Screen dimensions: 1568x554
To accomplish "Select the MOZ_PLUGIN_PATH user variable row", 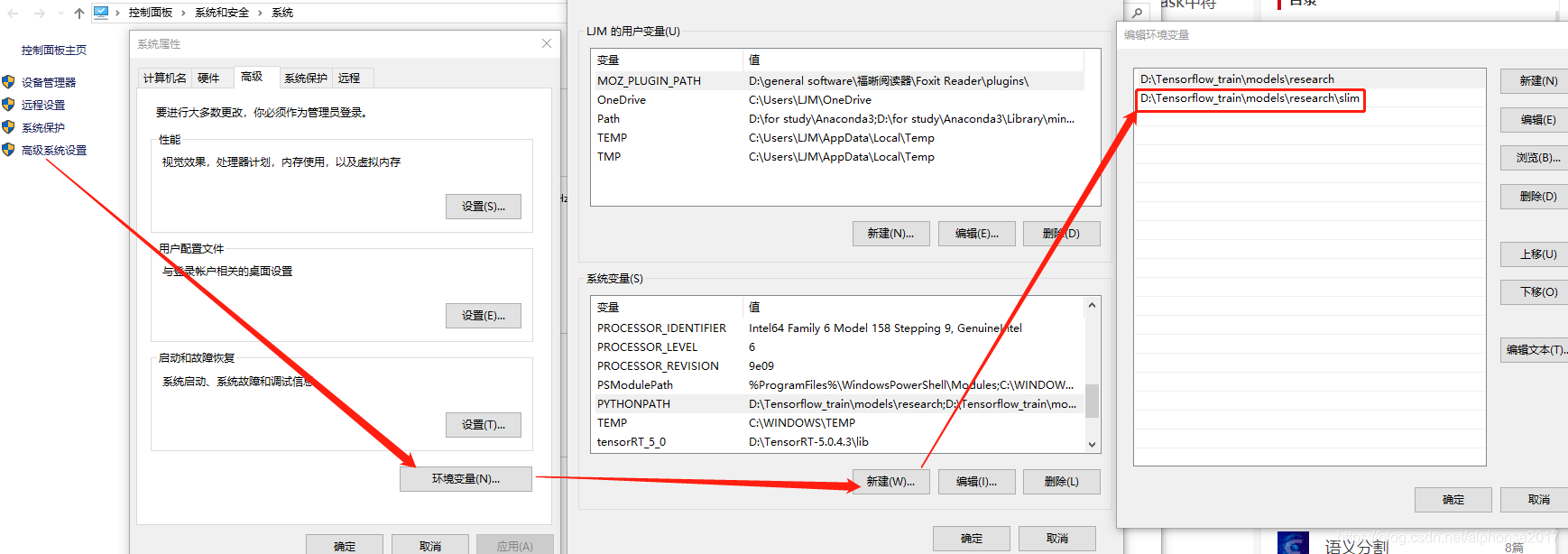I will pos(838,81).
